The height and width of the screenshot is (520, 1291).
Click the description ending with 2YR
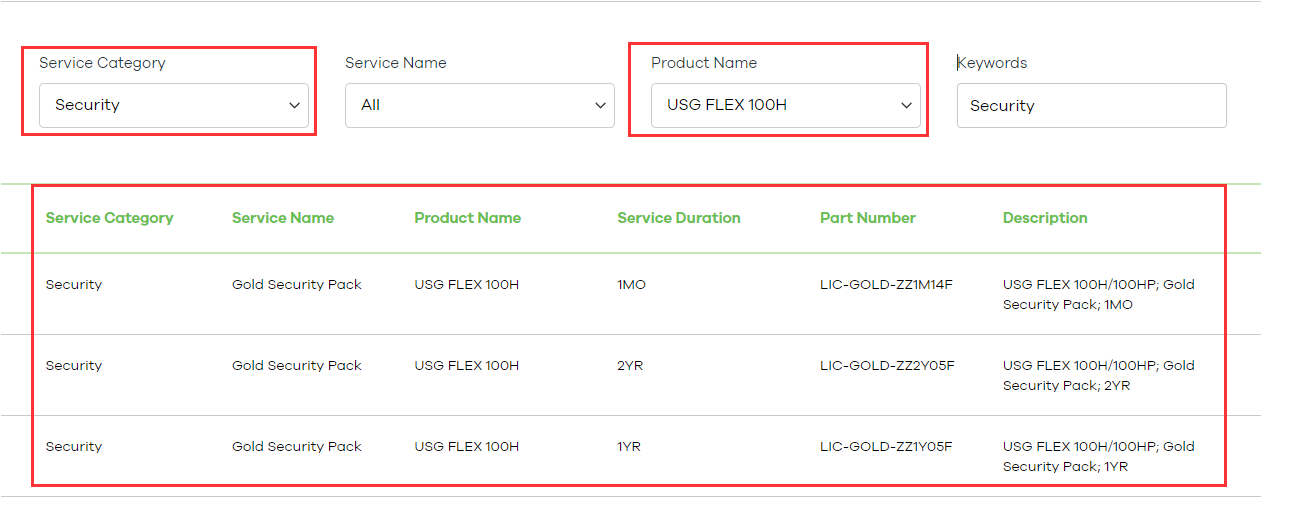(x=1098, y=376)
